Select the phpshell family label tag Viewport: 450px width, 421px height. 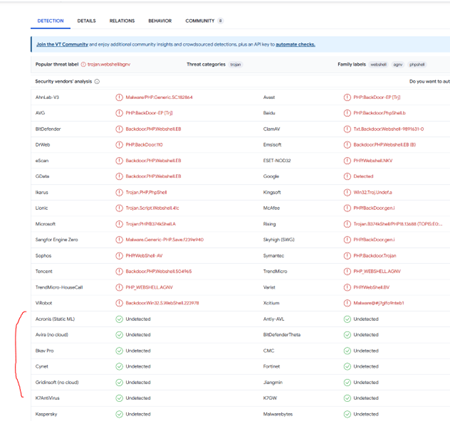[417, 64]
